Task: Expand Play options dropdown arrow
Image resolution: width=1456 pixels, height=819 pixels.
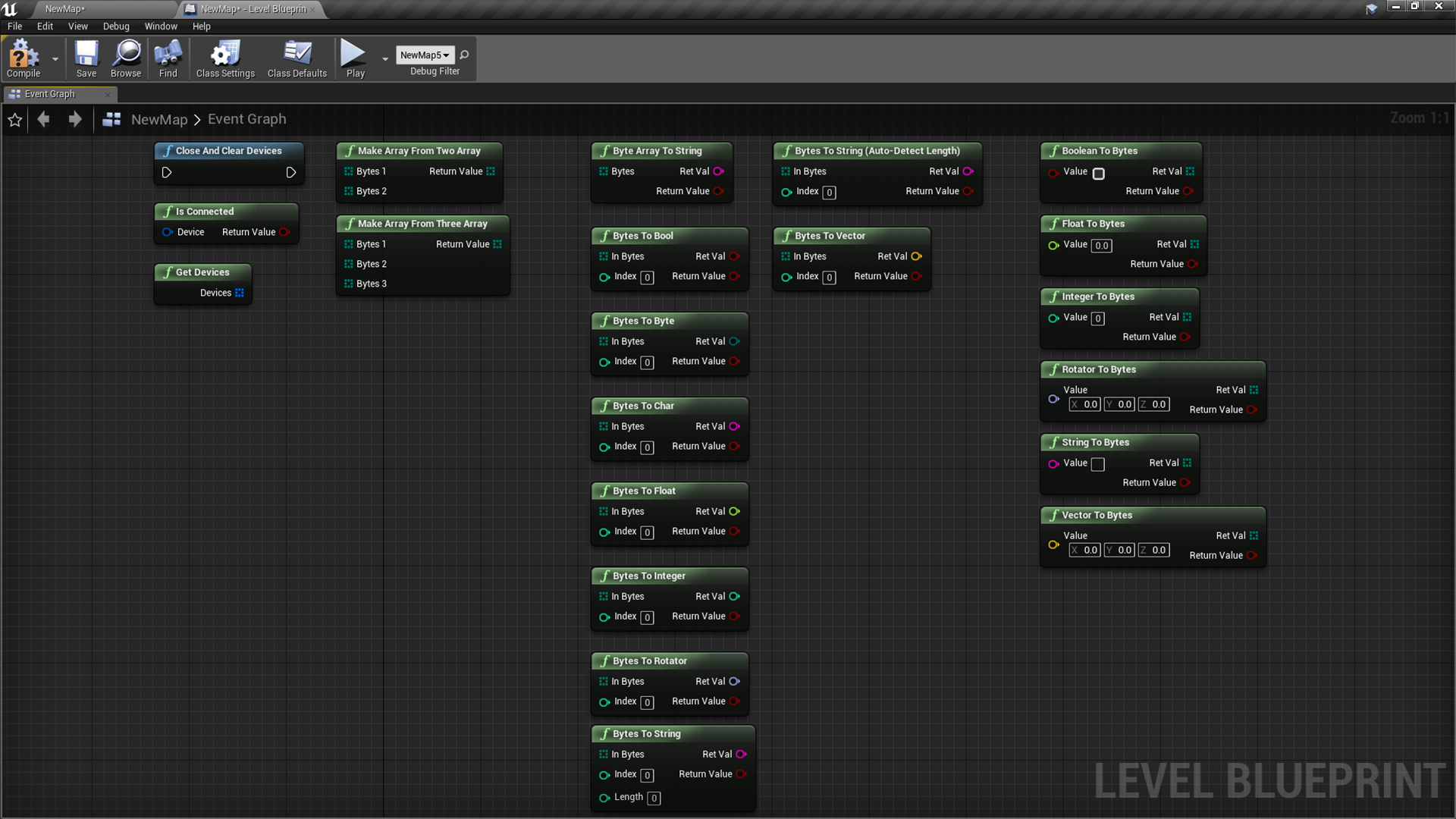Action: [385, 58]
